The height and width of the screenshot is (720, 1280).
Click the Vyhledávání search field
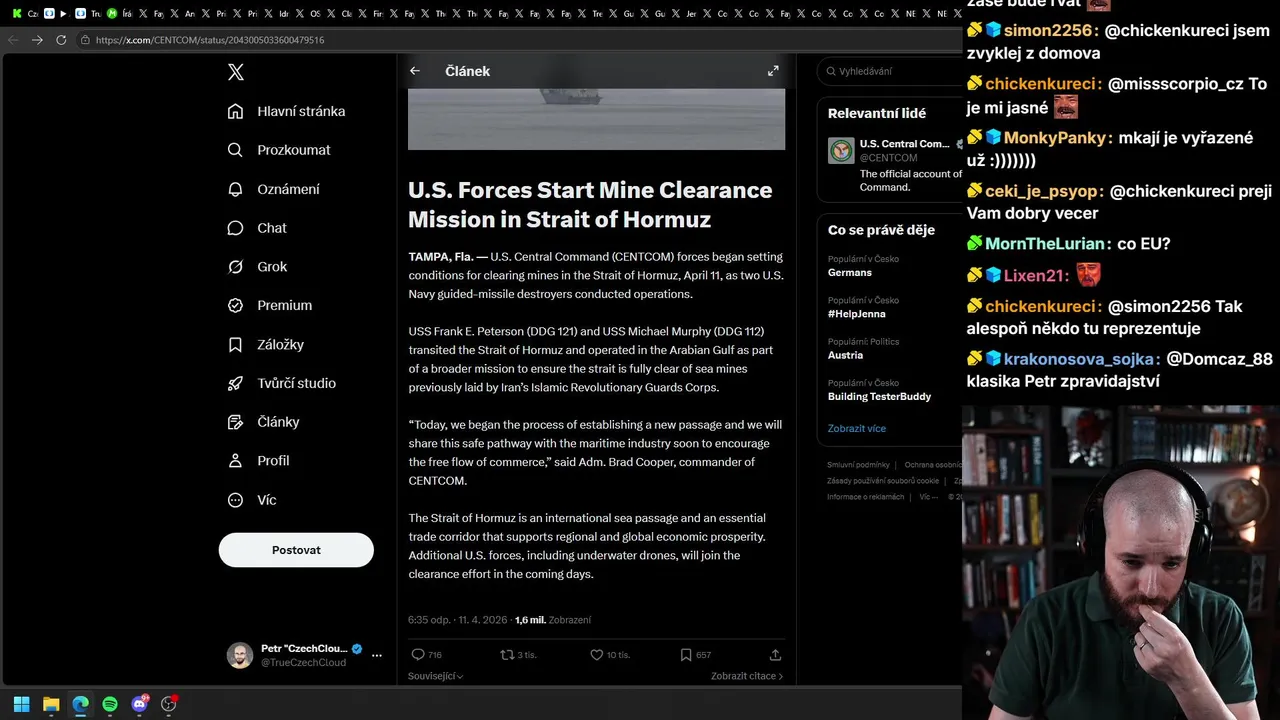(x=890, y=71)
